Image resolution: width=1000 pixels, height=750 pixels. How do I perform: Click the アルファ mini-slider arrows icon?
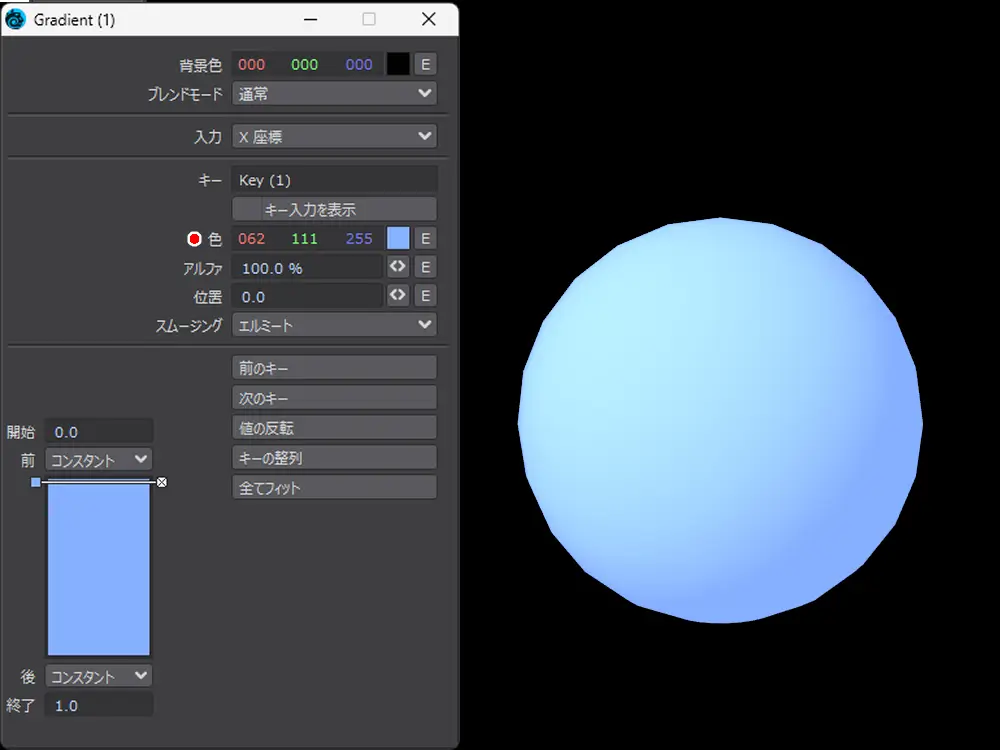click(x=398, y=267)
